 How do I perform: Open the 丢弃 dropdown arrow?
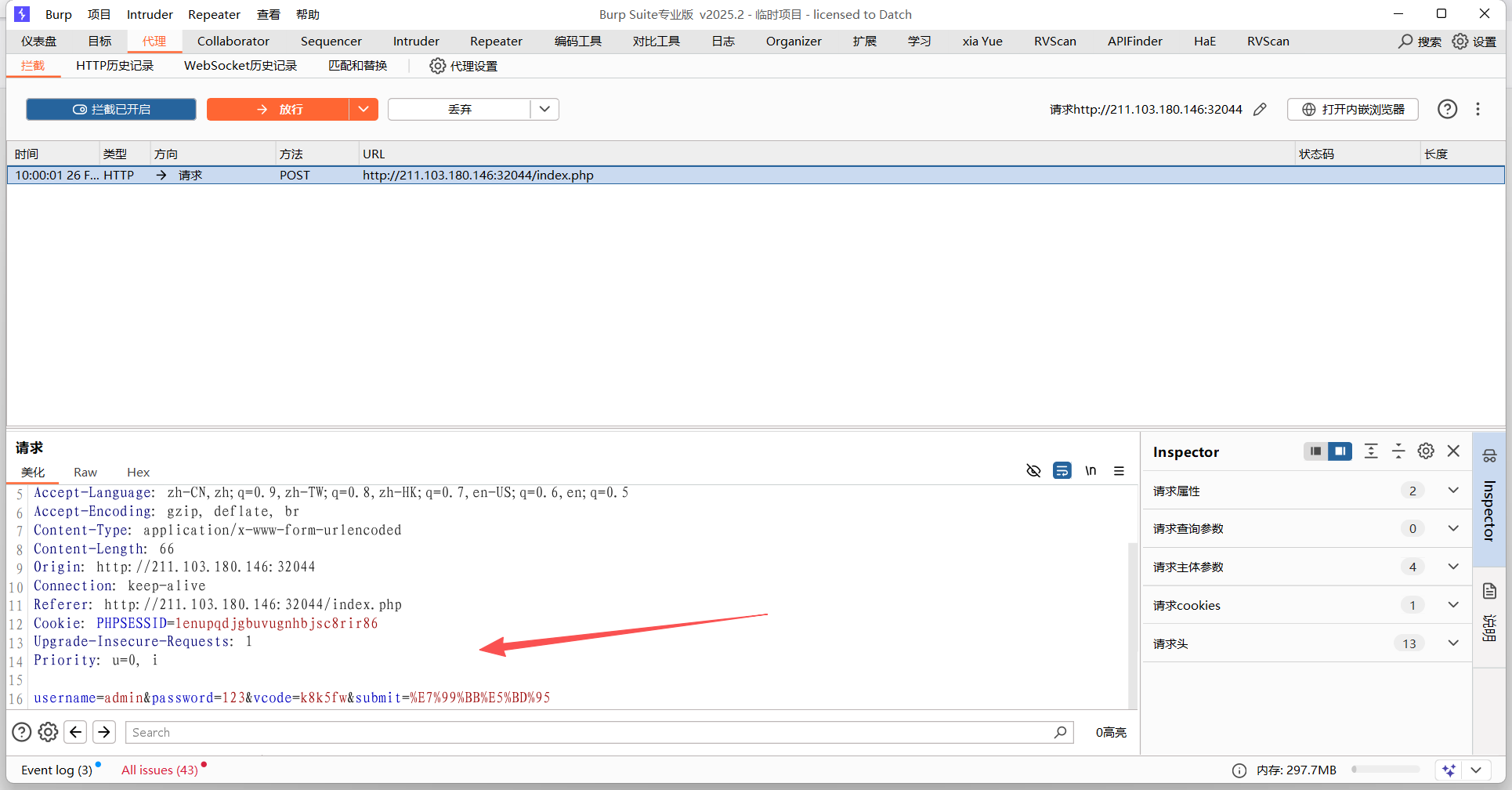[x=544, y=110]
